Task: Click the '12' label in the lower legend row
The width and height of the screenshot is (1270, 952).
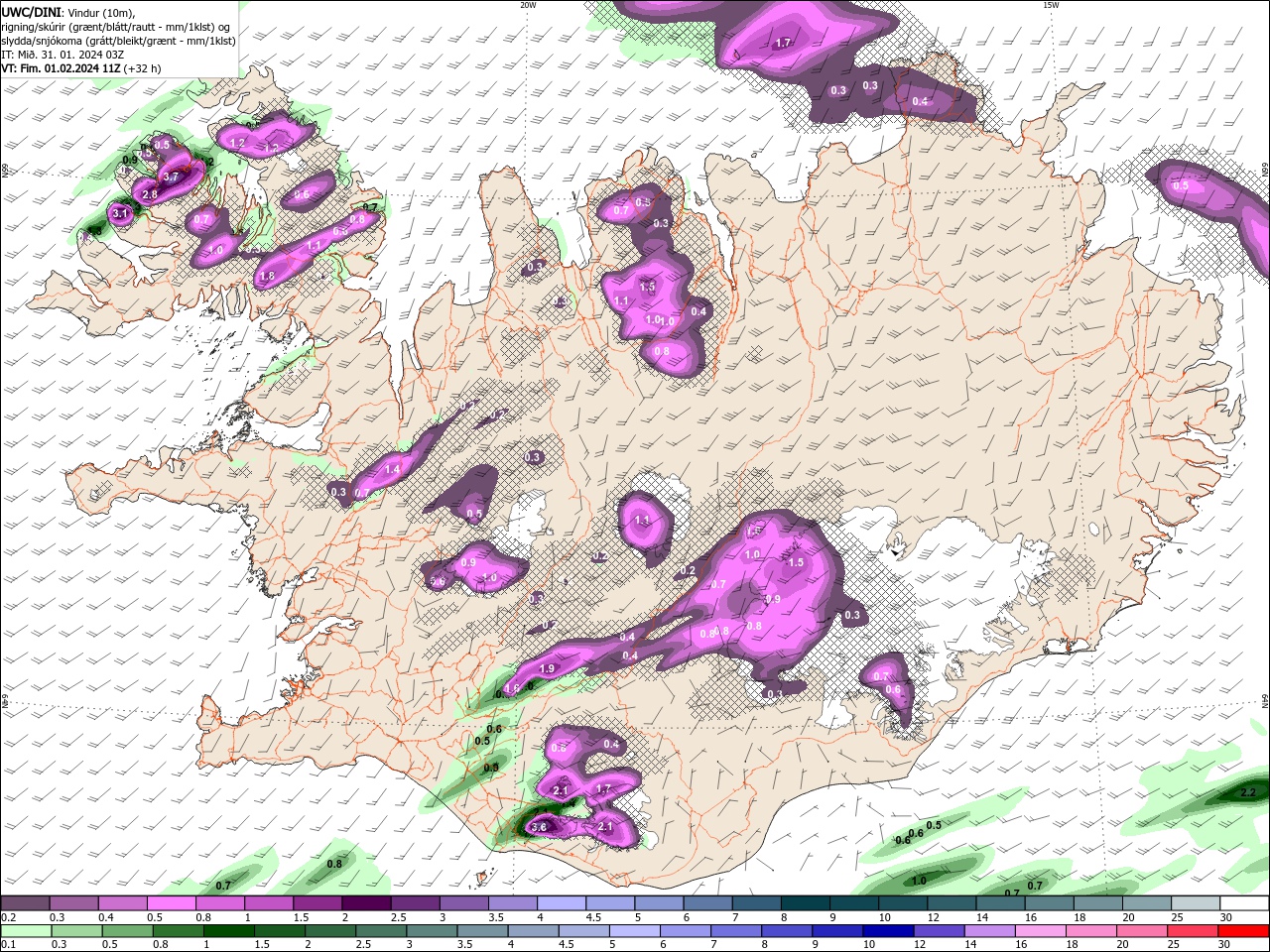Action: coord(920,945)
